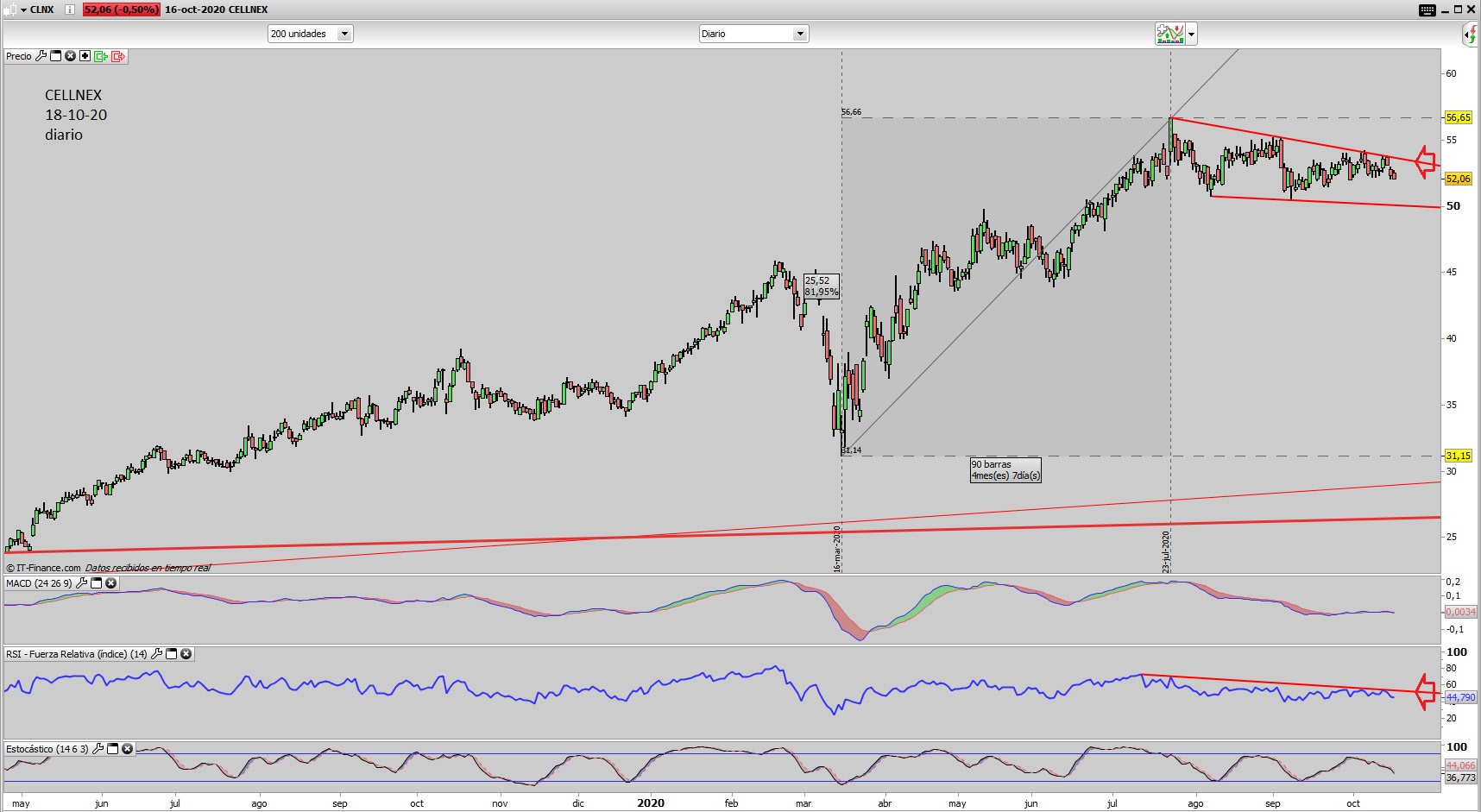
Task: Close the MACD indicator panel
Action: click(110, 583)
